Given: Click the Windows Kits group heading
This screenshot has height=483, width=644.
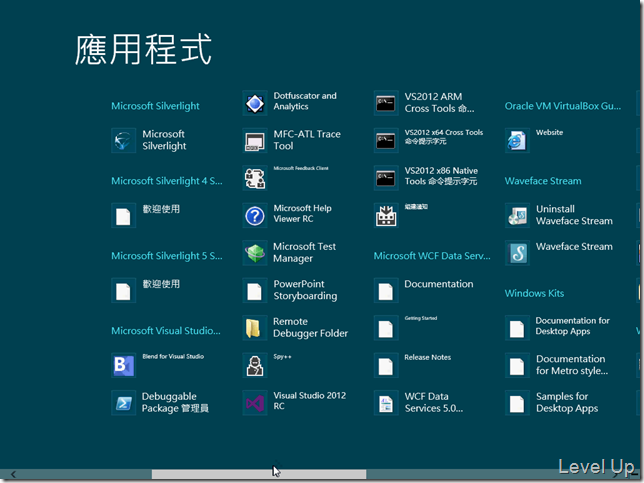Looking at the screenshot, I should (x=534, y=293).
